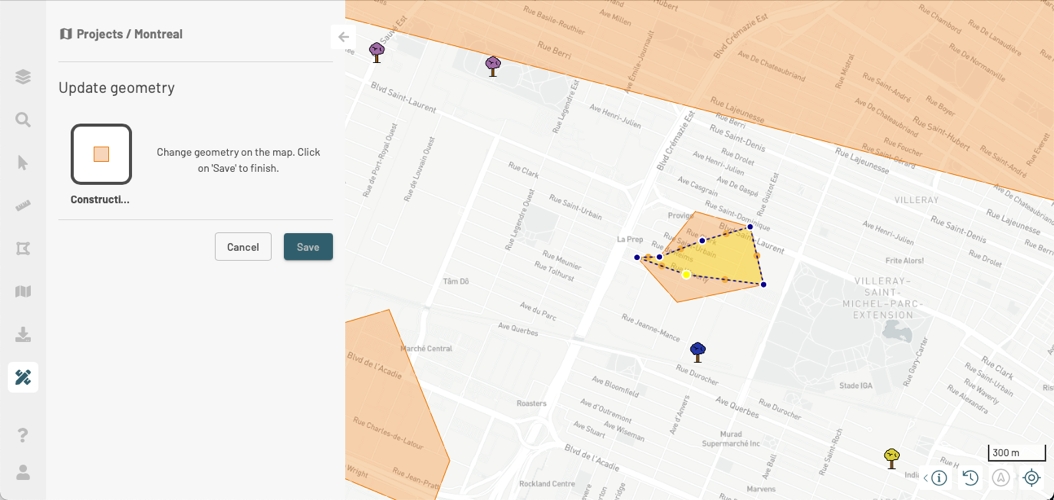Open the Projects map icon in sidebar
Image resolution: width=1054 pixels, height=500 pixels.
click(x=23, y=291)
